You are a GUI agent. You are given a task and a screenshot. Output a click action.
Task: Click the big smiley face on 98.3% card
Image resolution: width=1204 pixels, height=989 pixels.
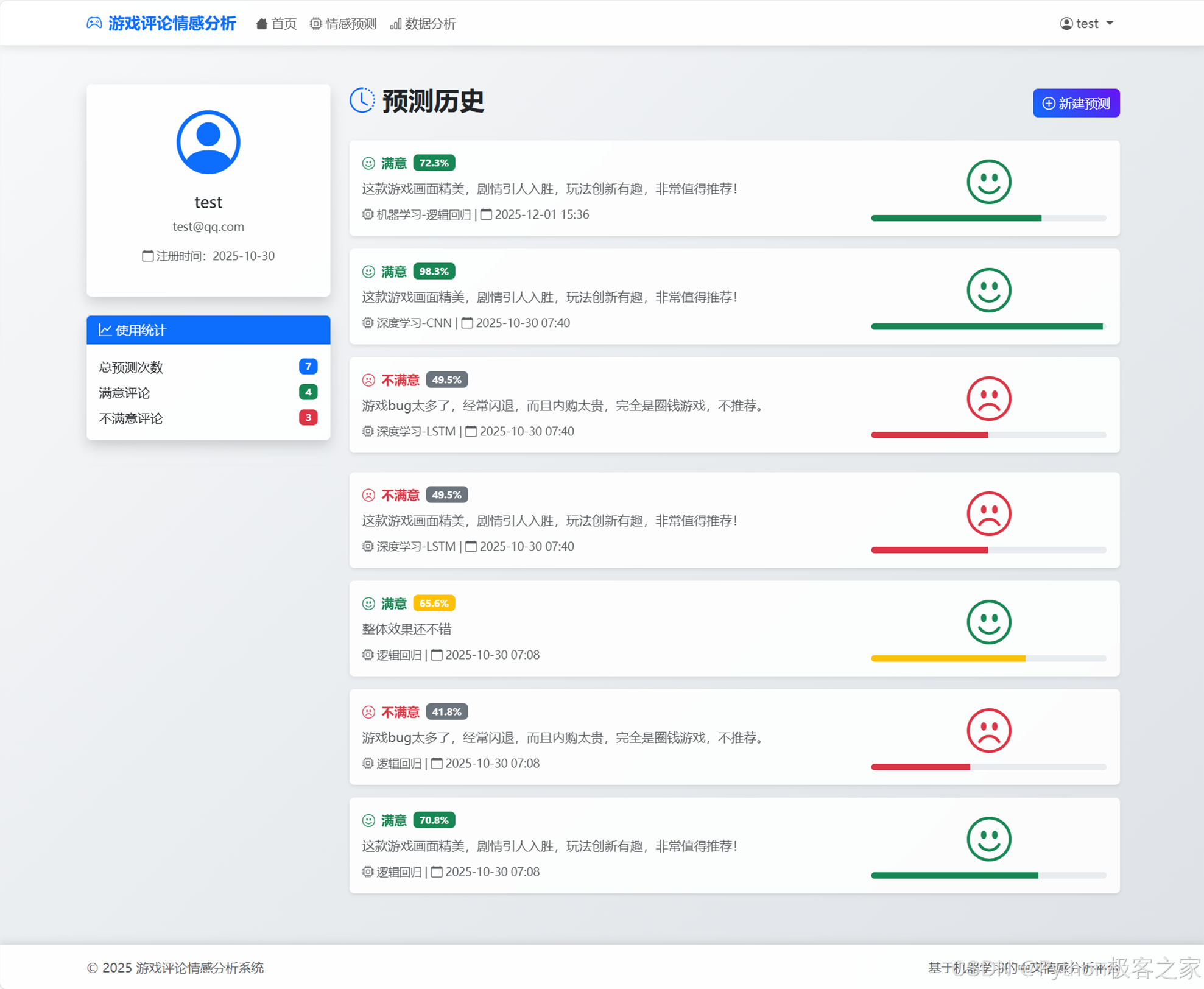[x=988, y=290]
